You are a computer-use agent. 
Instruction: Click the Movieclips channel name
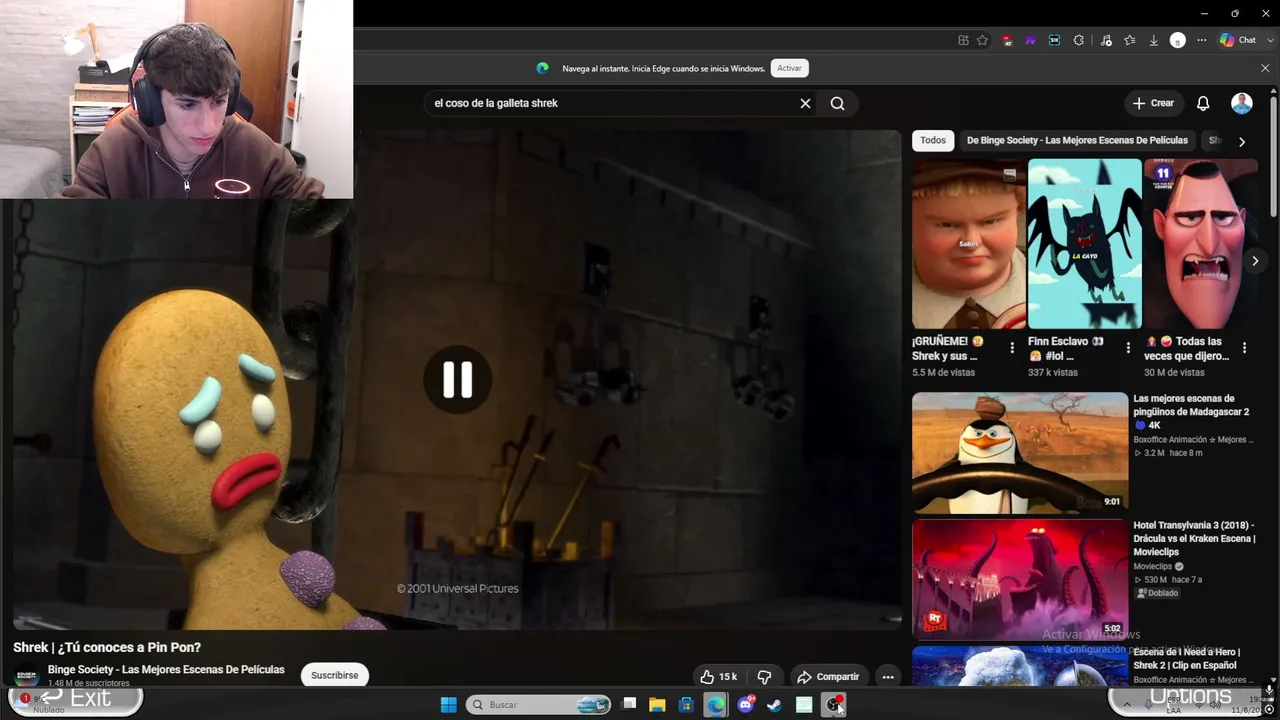pyautogui.click(x=1154, y=566)
